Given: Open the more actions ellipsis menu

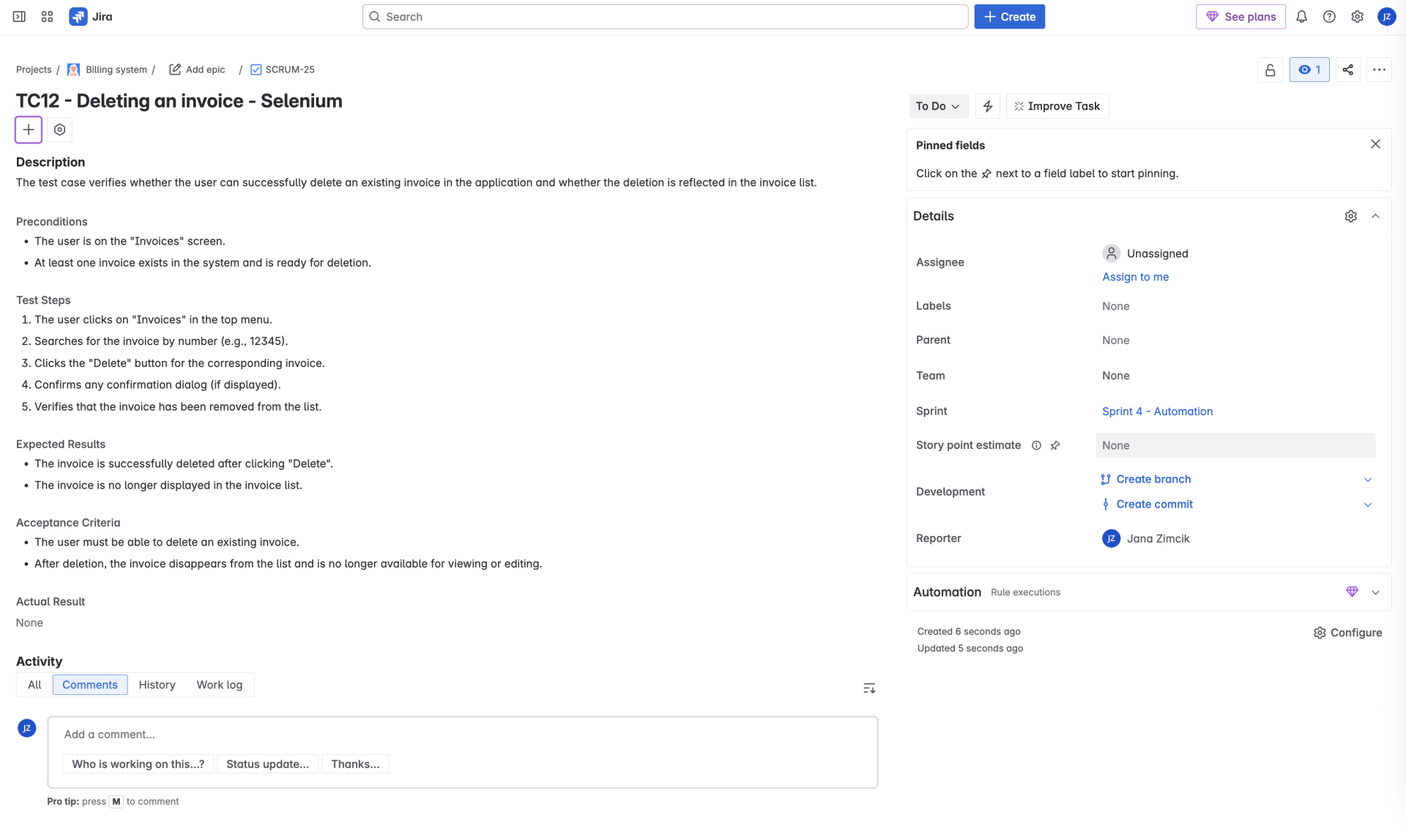Looking at the screenshot, I should coord(1379,70).
